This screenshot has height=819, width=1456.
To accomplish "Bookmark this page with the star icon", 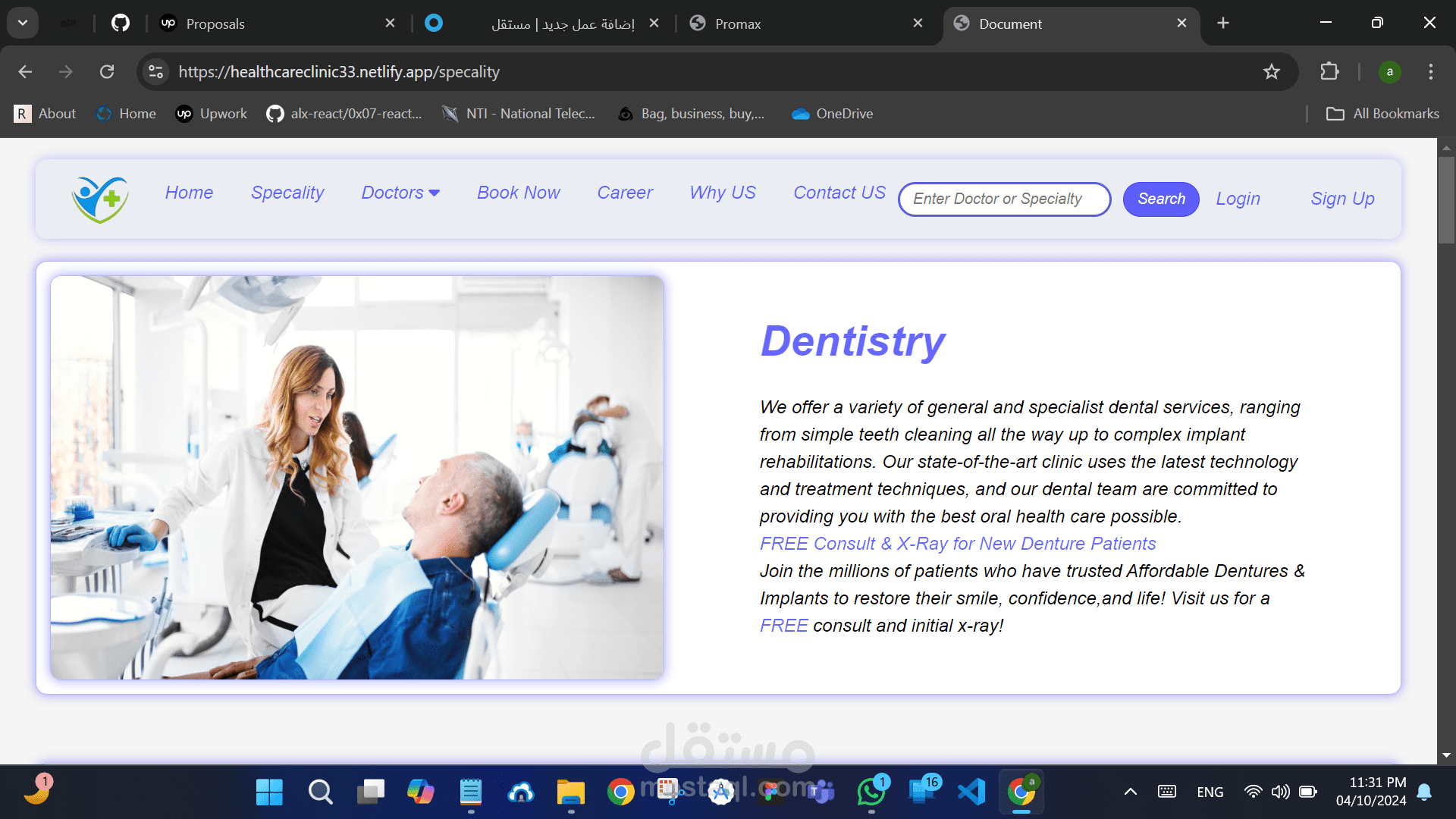I will (1272, 72).
